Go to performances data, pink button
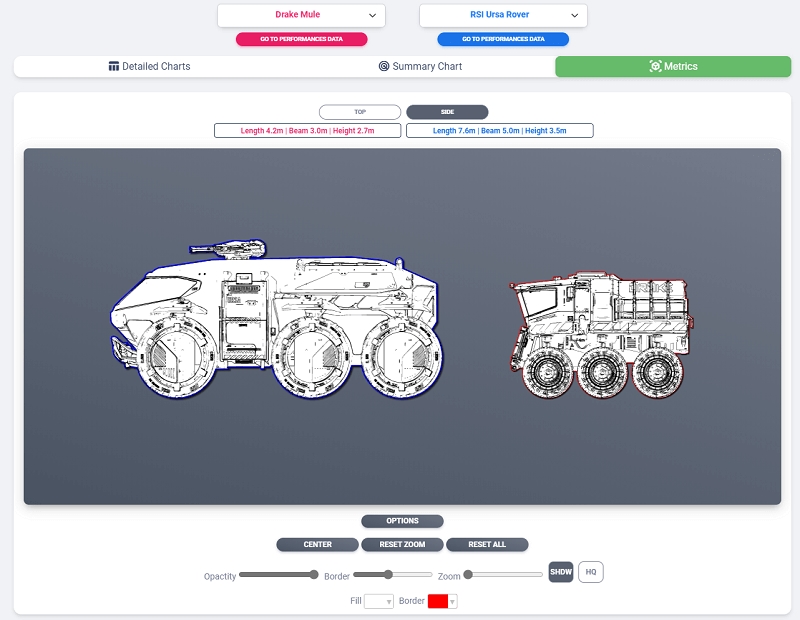800x620 pixels. click(x=301, y=39)
